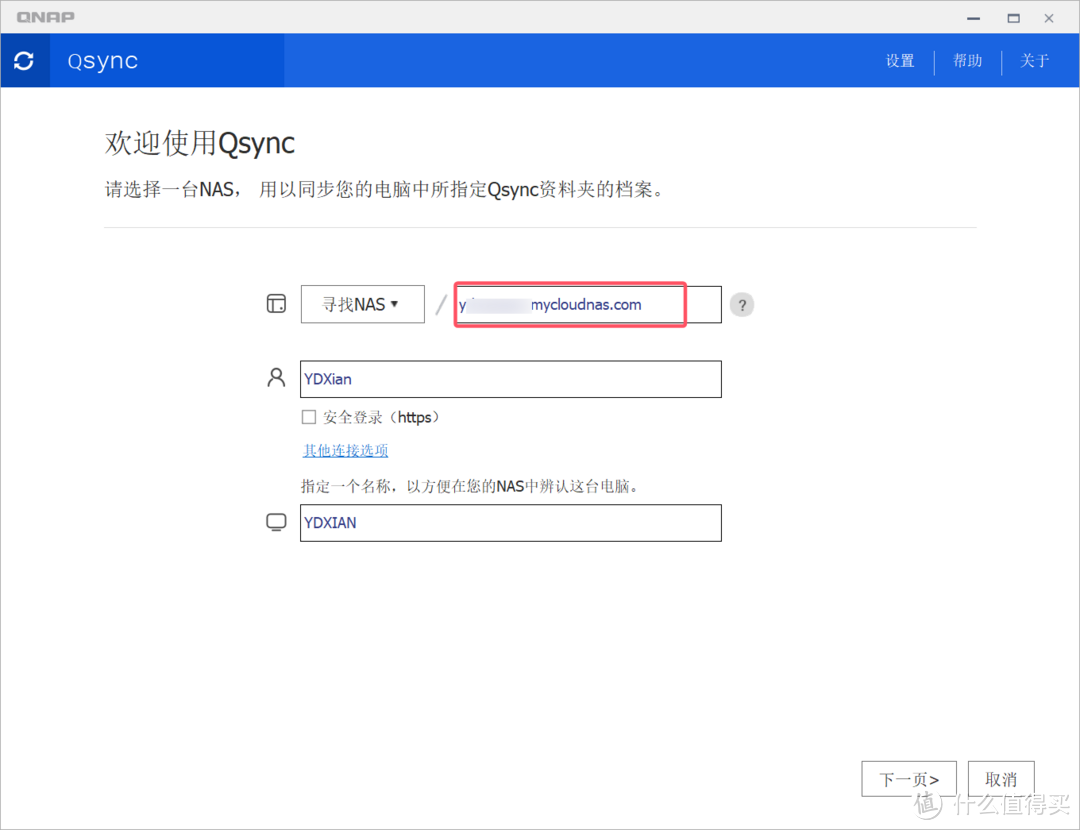Click the 下一页> button
Image resolution: width=1080 pixels, height=830 pixels.
click(908, 779)
